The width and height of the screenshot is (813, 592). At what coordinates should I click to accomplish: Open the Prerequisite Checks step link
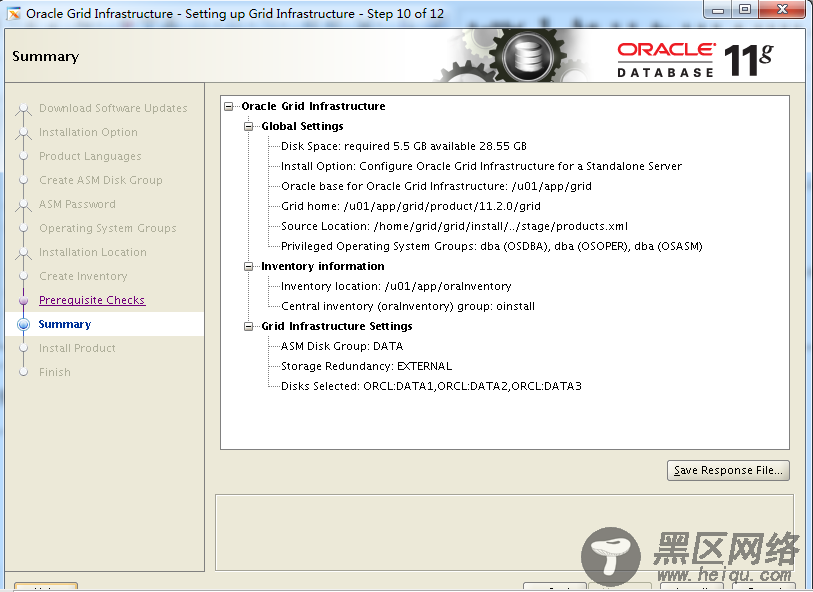92,300
